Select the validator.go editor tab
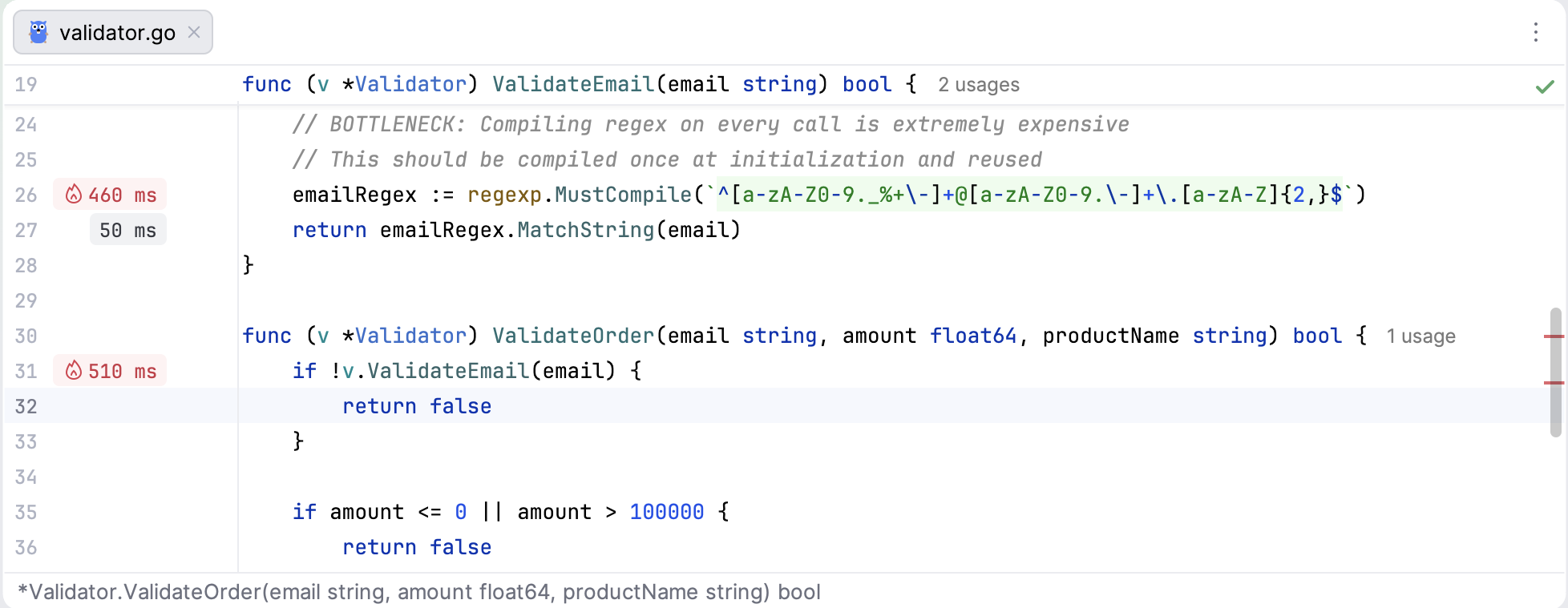 [113, 32]
